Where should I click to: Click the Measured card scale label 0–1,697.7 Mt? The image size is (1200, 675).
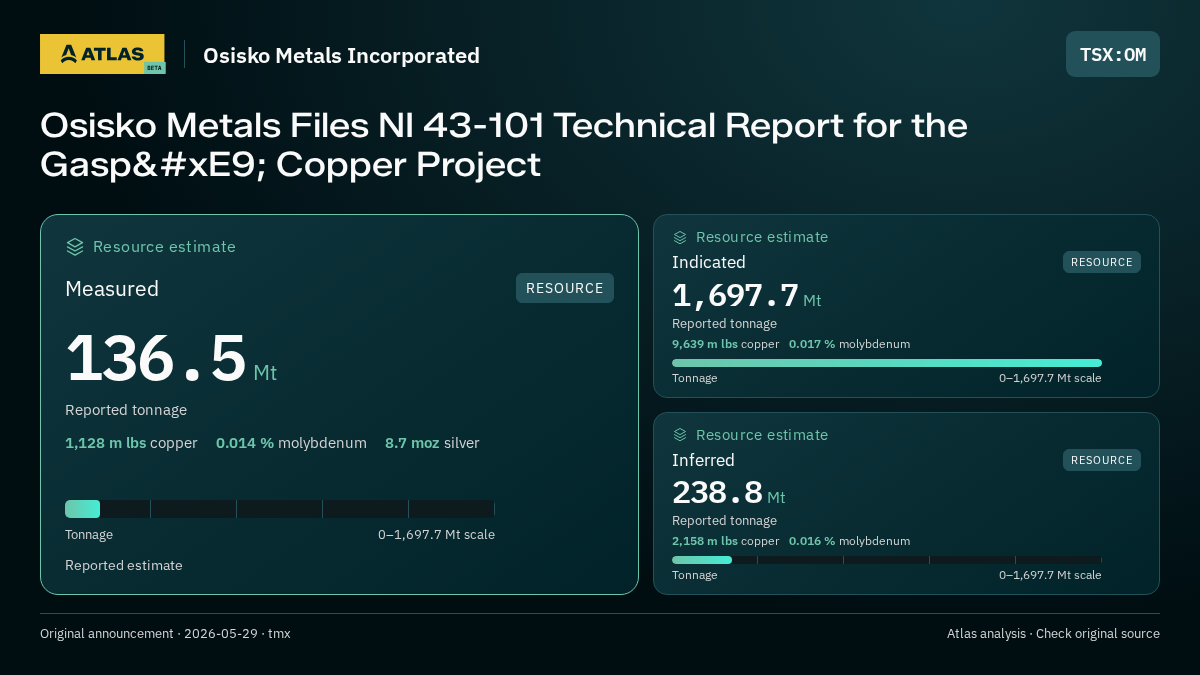click(436, 535)
